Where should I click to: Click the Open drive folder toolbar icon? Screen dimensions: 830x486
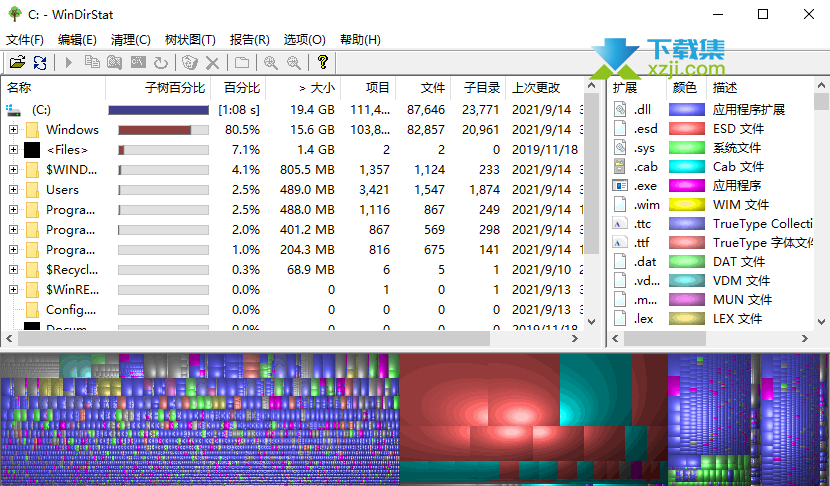pos(17,62)
